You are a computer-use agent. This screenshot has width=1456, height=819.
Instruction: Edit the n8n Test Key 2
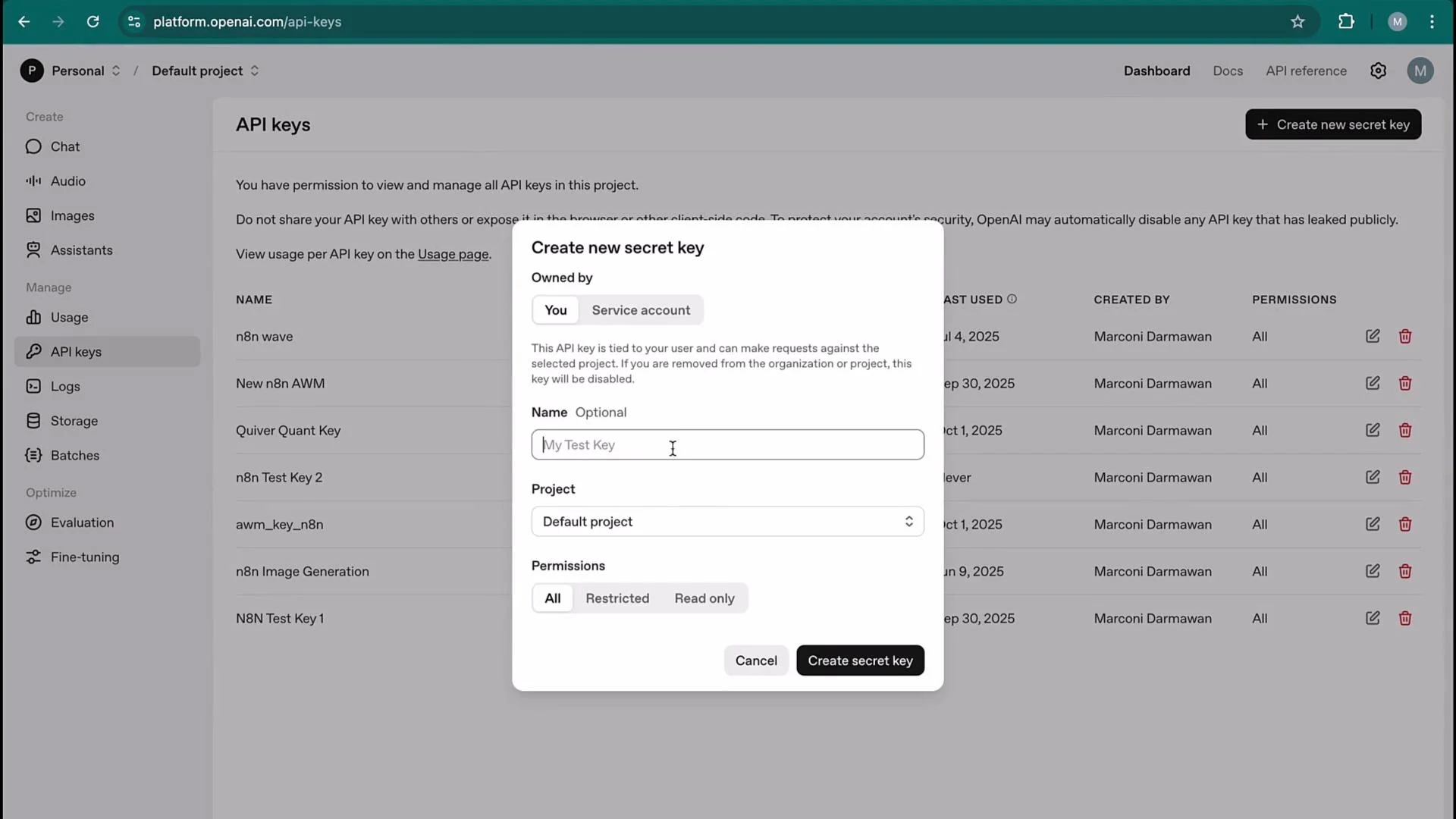(x=1373, y=477)
